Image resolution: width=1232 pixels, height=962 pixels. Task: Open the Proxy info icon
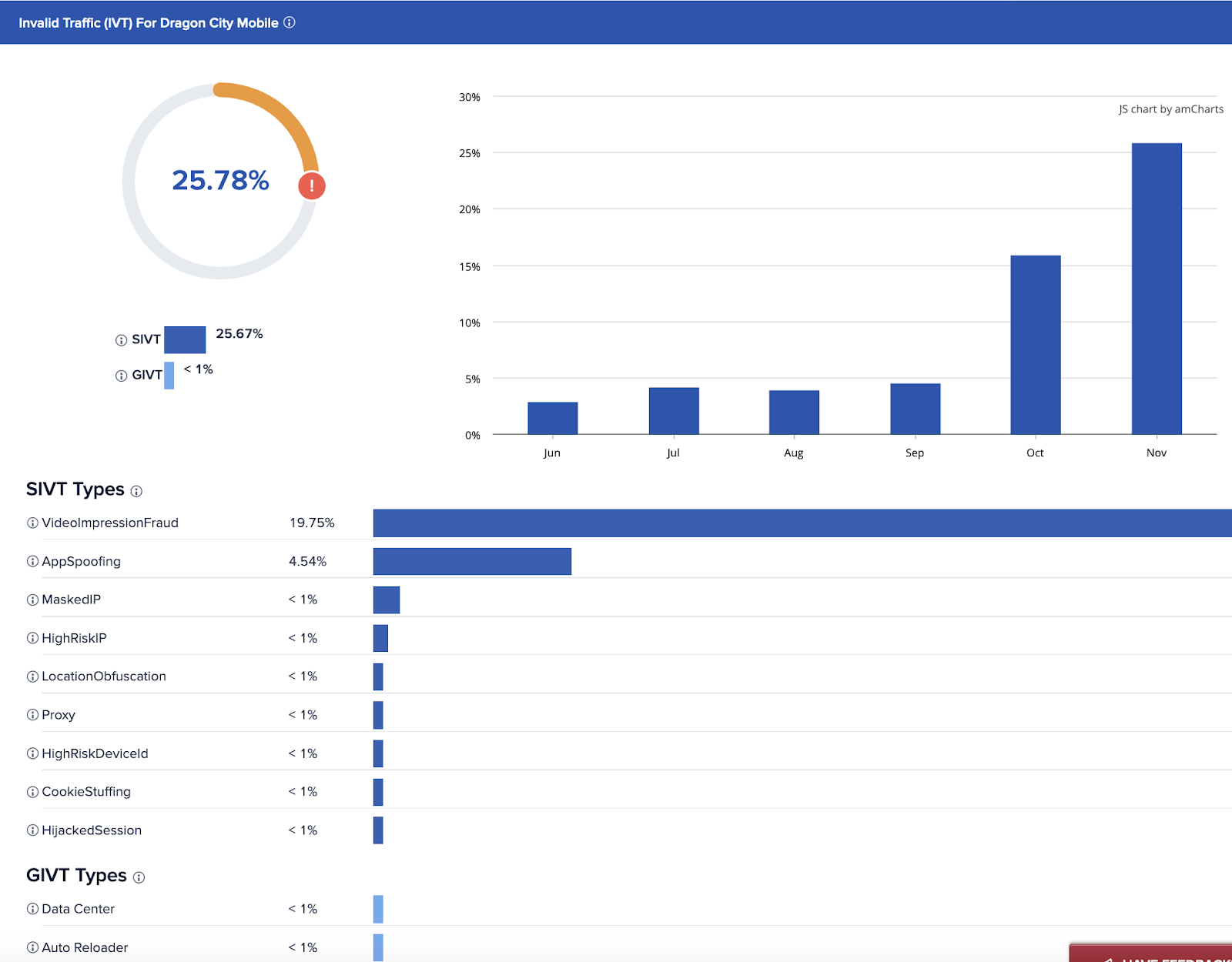tap(32, 715)
